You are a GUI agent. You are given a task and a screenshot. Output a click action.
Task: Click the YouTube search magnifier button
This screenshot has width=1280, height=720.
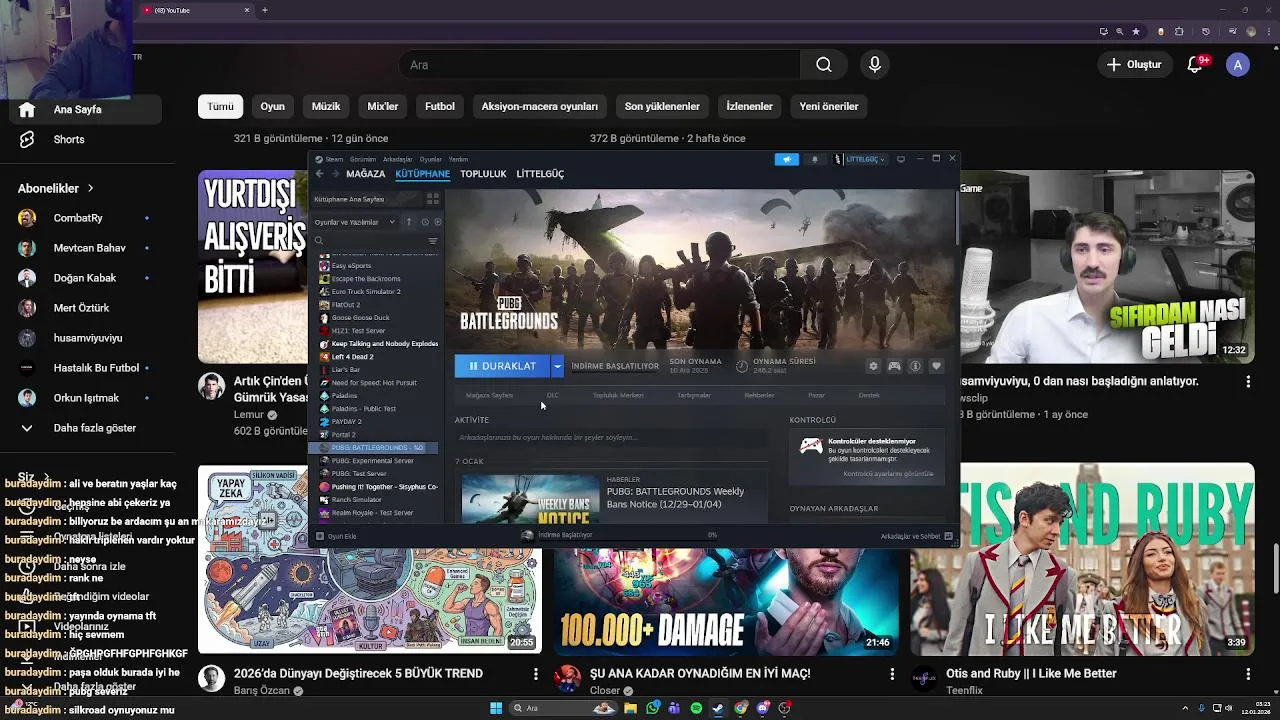click(x=823, y=65)
